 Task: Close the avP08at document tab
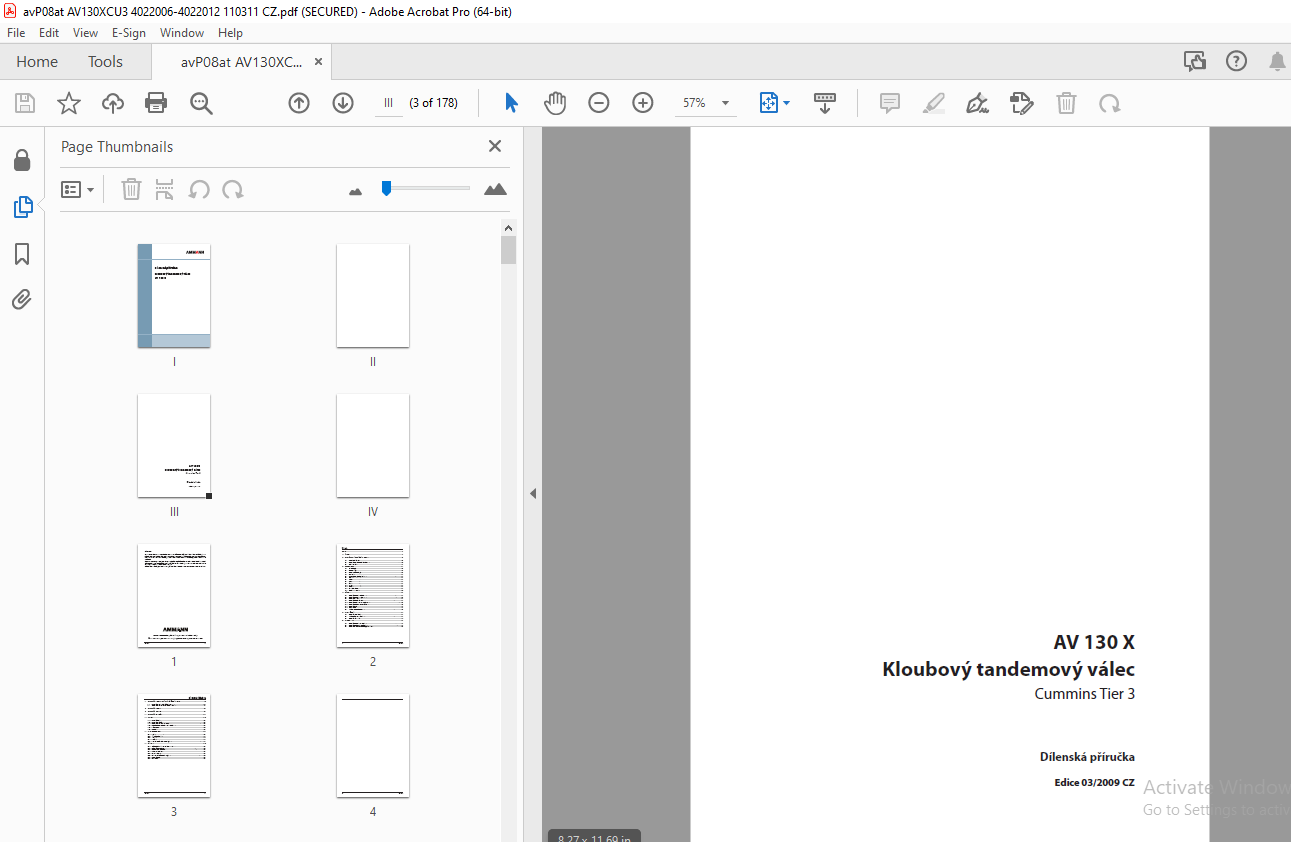[x=318, y=62]
